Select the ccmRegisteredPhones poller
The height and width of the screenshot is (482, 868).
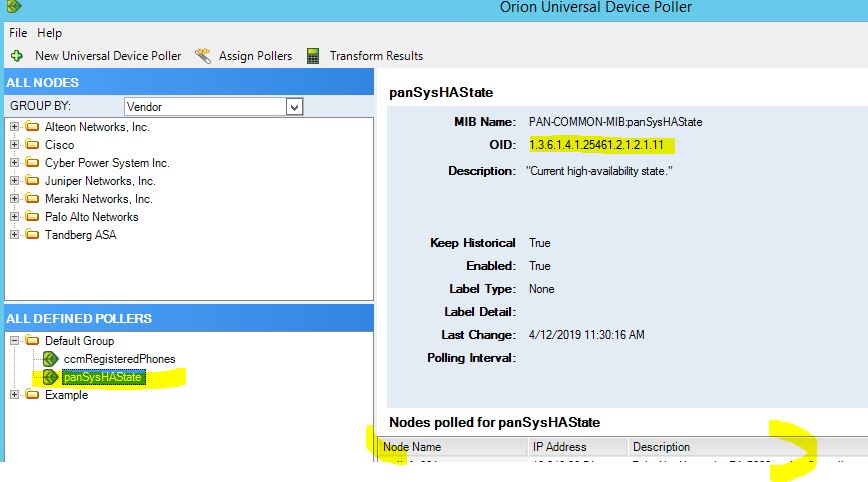[120, 359]
